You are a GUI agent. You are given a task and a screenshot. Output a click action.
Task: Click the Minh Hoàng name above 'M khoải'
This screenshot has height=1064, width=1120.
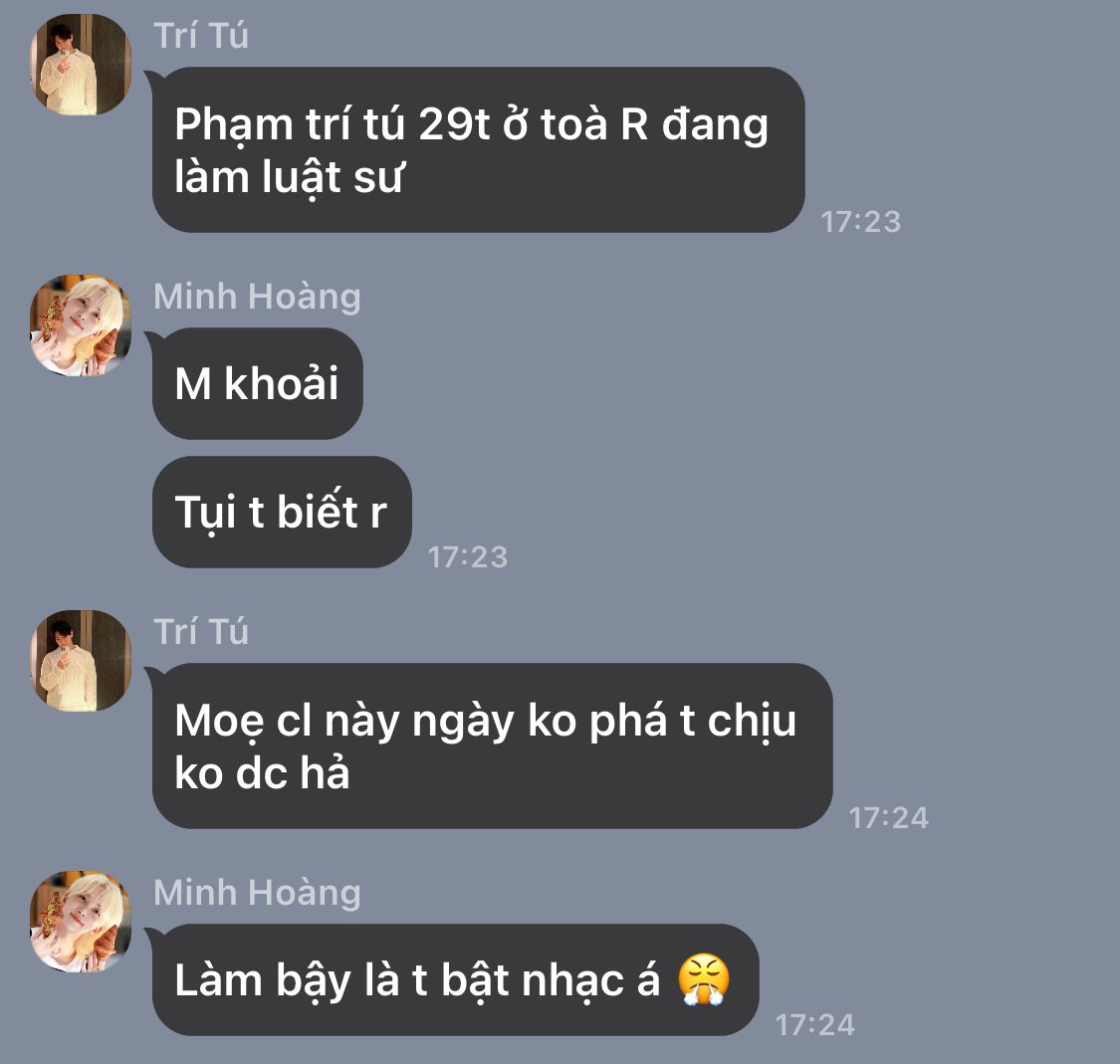257,297
